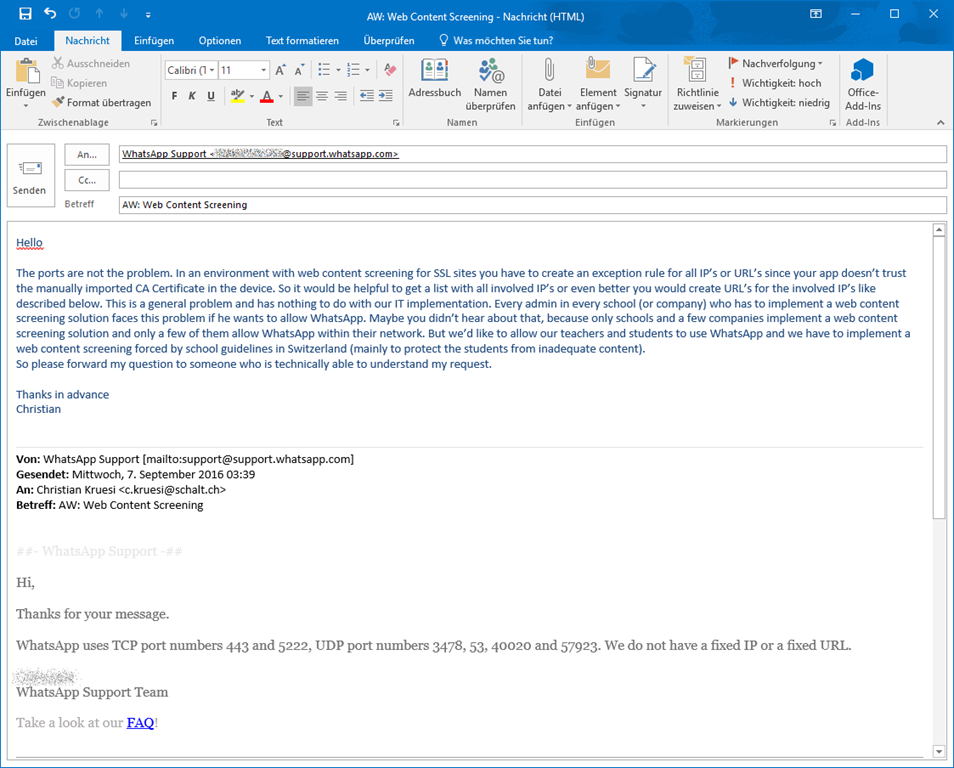Click Format übertragen painter tool
This screenshot has width=954, height=768.
click(102, 102)
